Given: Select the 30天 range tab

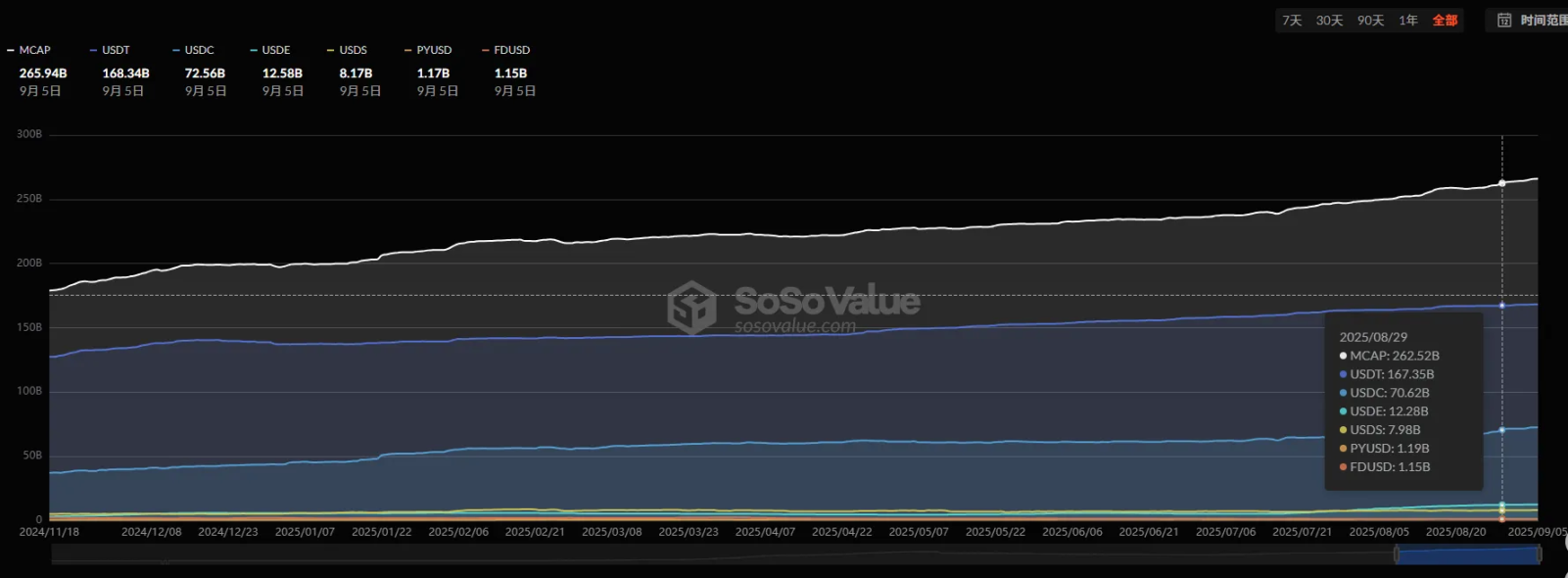Looking at the screenshot, I should pos(1329,21).
